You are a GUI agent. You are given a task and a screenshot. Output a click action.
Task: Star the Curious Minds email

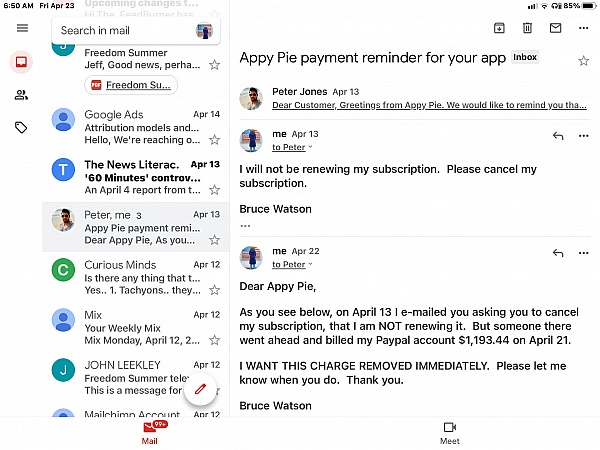point(214,290)
